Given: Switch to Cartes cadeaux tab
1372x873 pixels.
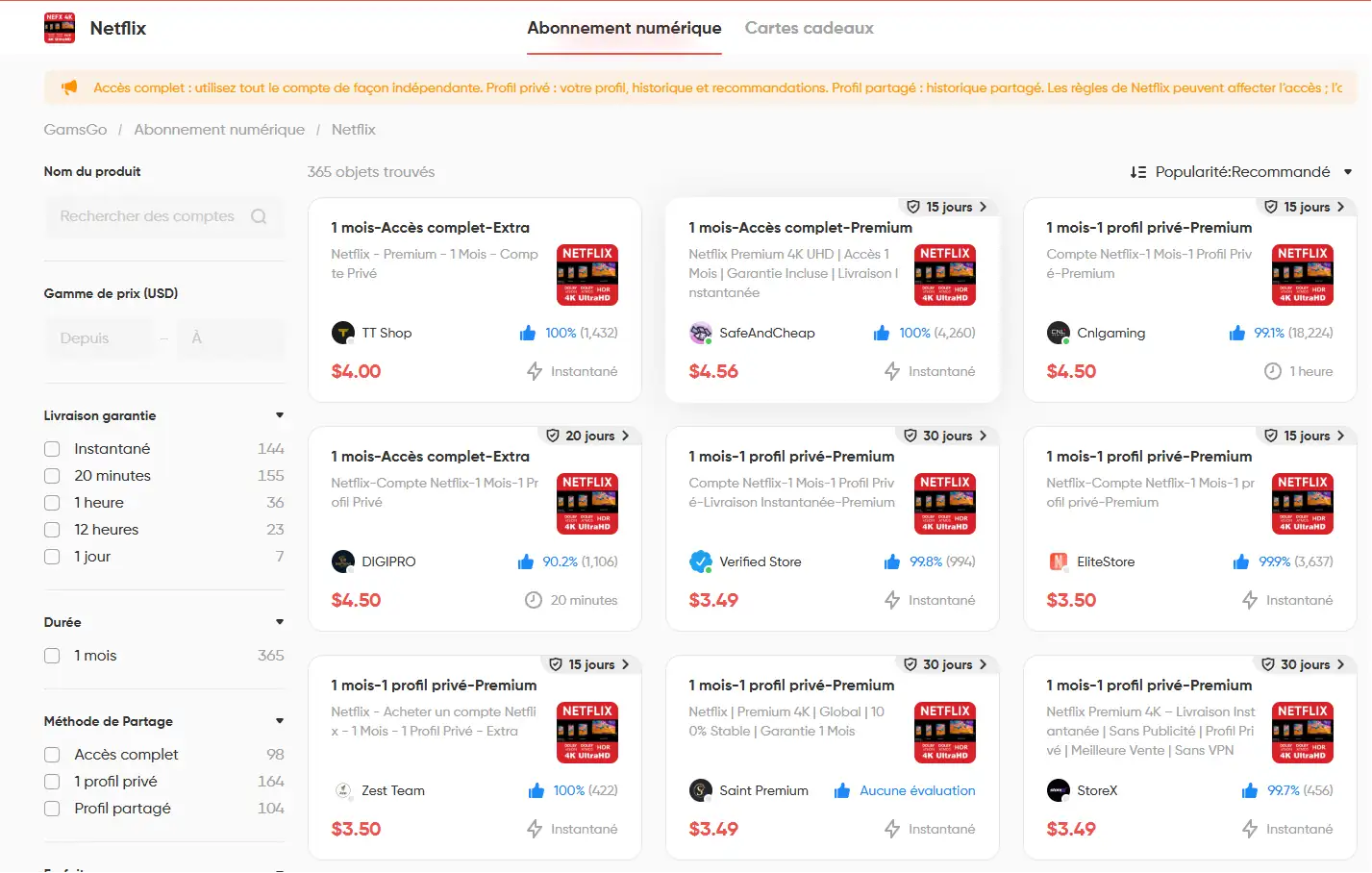Looking at the screenshot, I should (x=810, y=28).
